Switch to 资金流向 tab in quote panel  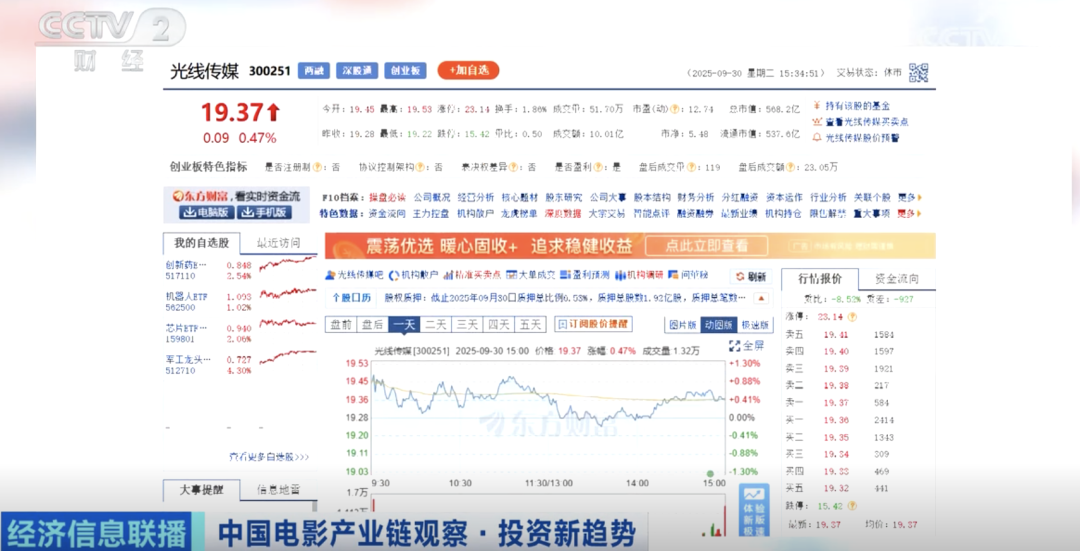pos(897,279)
